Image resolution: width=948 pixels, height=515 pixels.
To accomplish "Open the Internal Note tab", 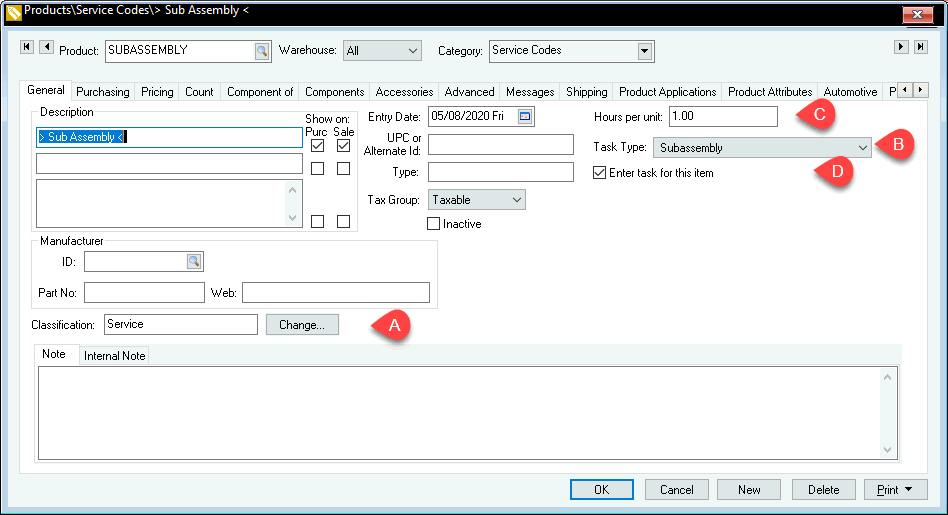I will (x=114, y=356).
